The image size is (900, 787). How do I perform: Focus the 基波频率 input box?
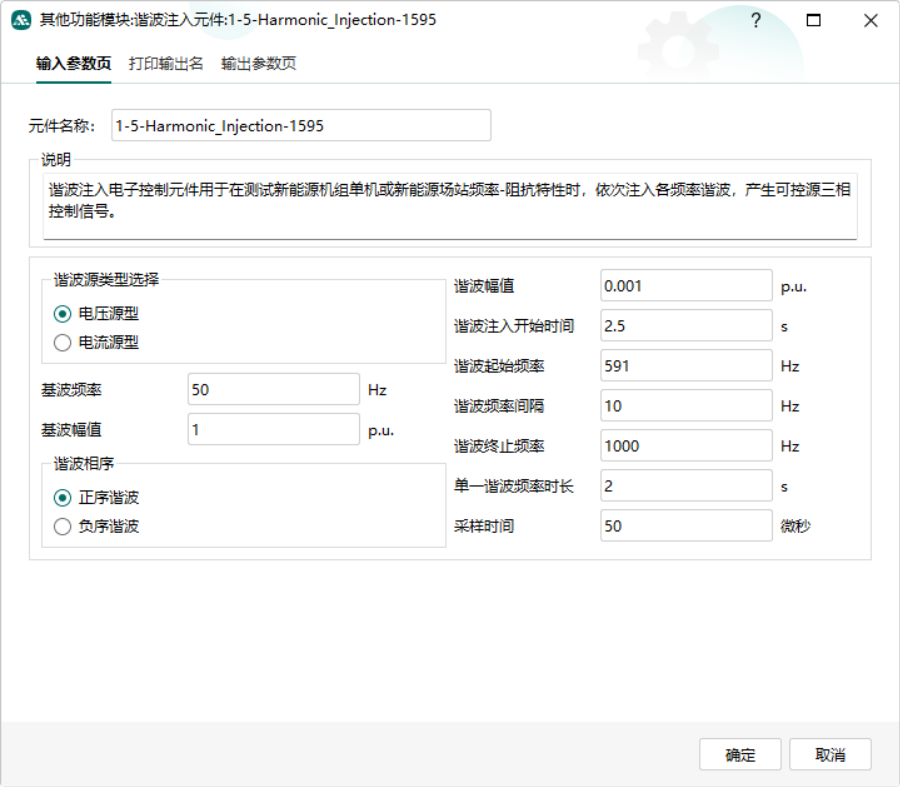(x=273, y=389)
